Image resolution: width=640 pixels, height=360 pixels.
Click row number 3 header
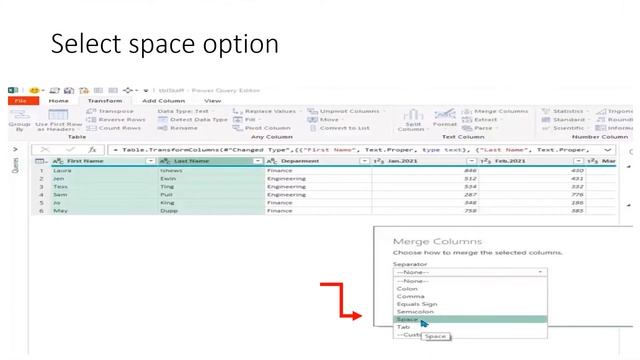[x=41, y=187]
